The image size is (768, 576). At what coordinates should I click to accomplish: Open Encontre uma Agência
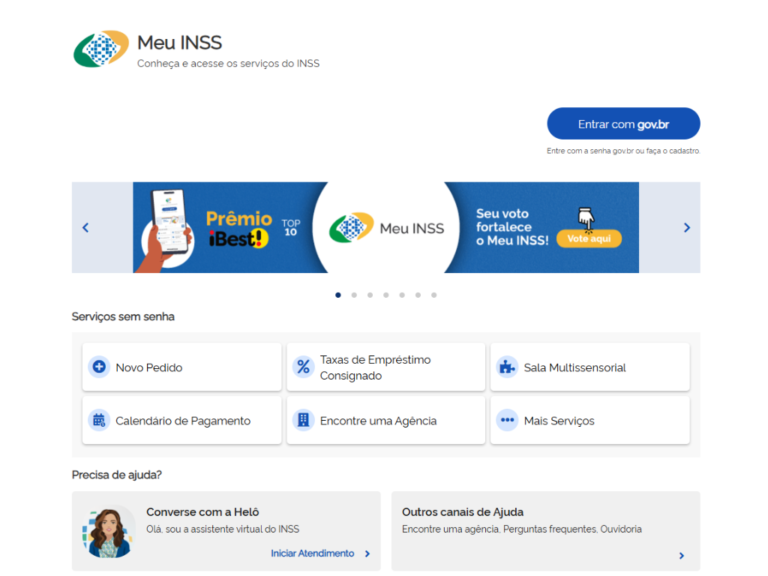click(386, 420)
